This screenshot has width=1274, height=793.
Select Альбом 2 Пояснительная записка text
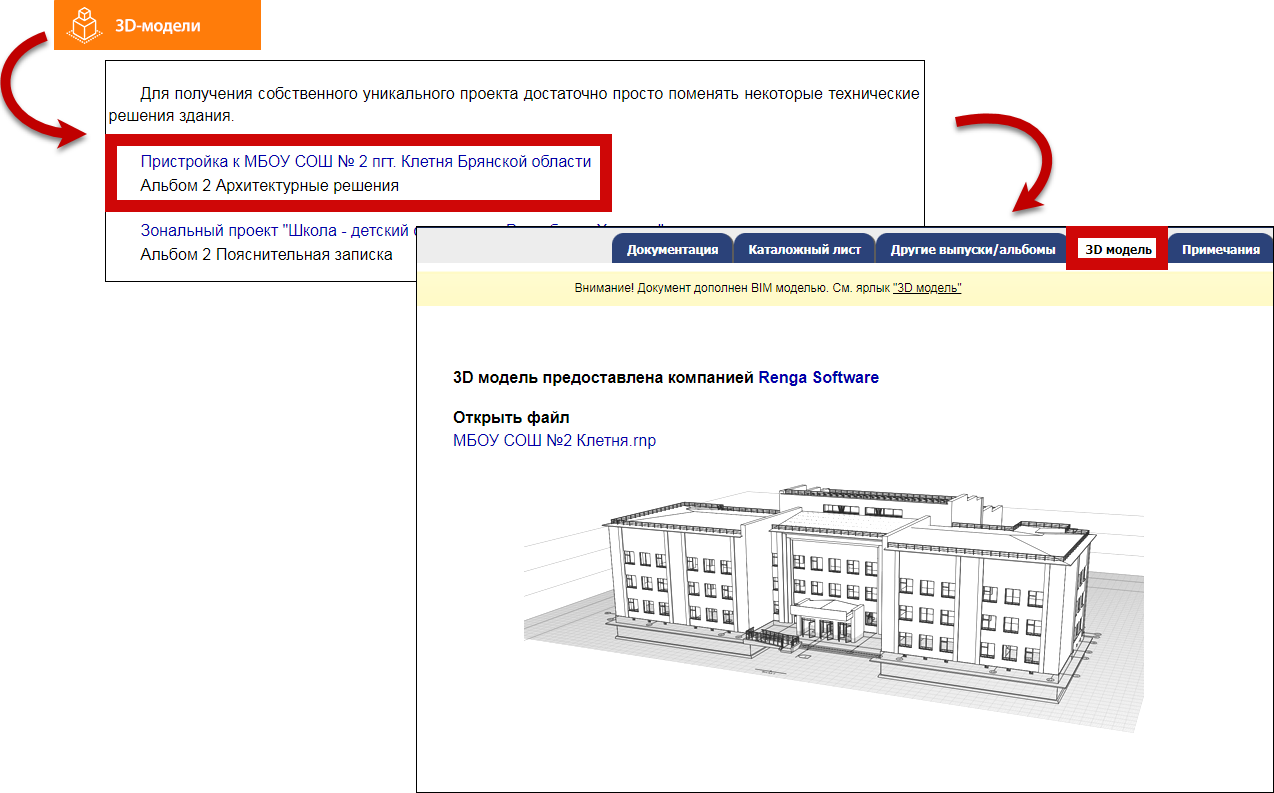click(266, 254)
